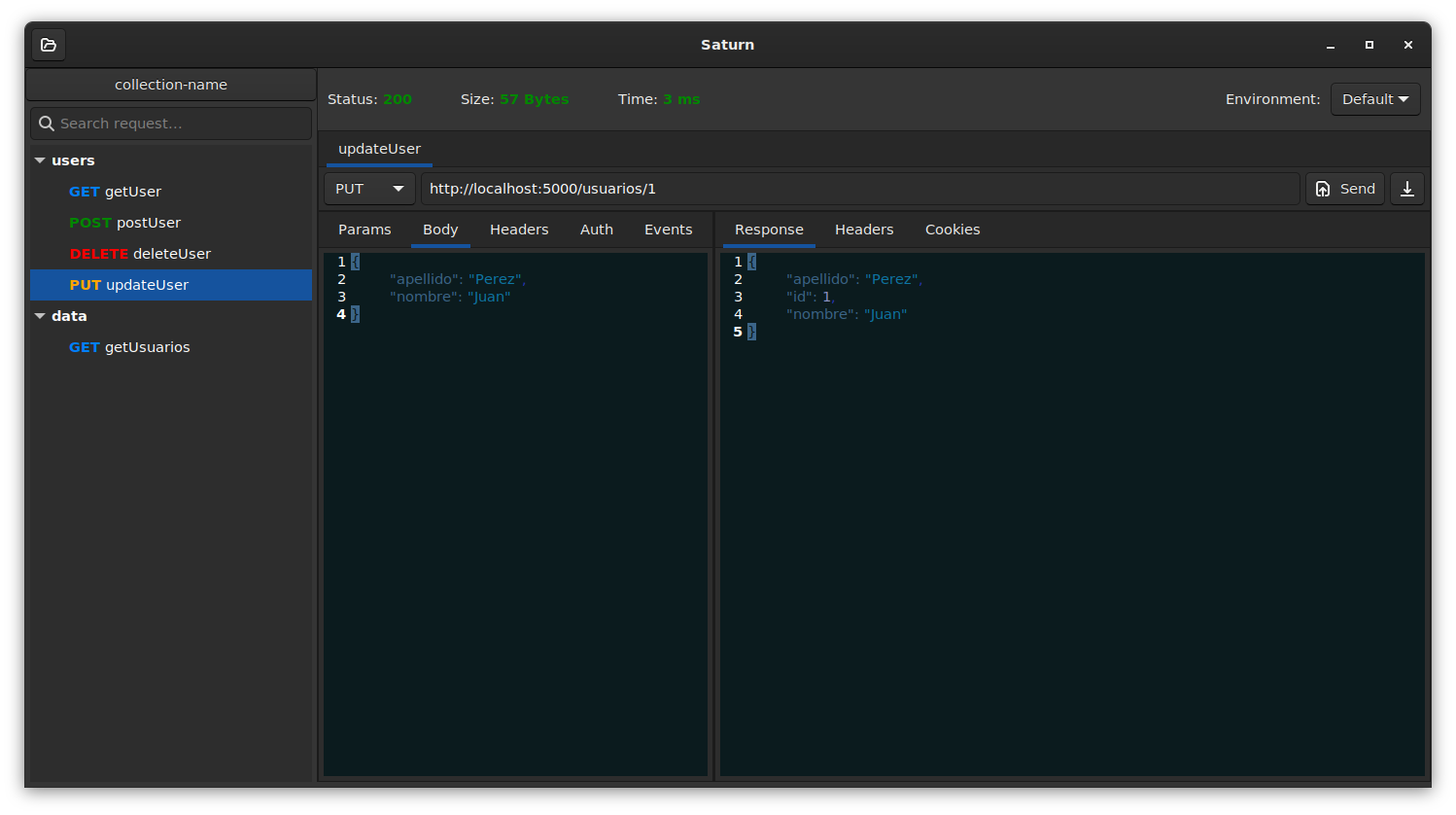This screenshot has width=1456, height=815.
Task: Collapse the data folder
Action: (x=40, y=316)
